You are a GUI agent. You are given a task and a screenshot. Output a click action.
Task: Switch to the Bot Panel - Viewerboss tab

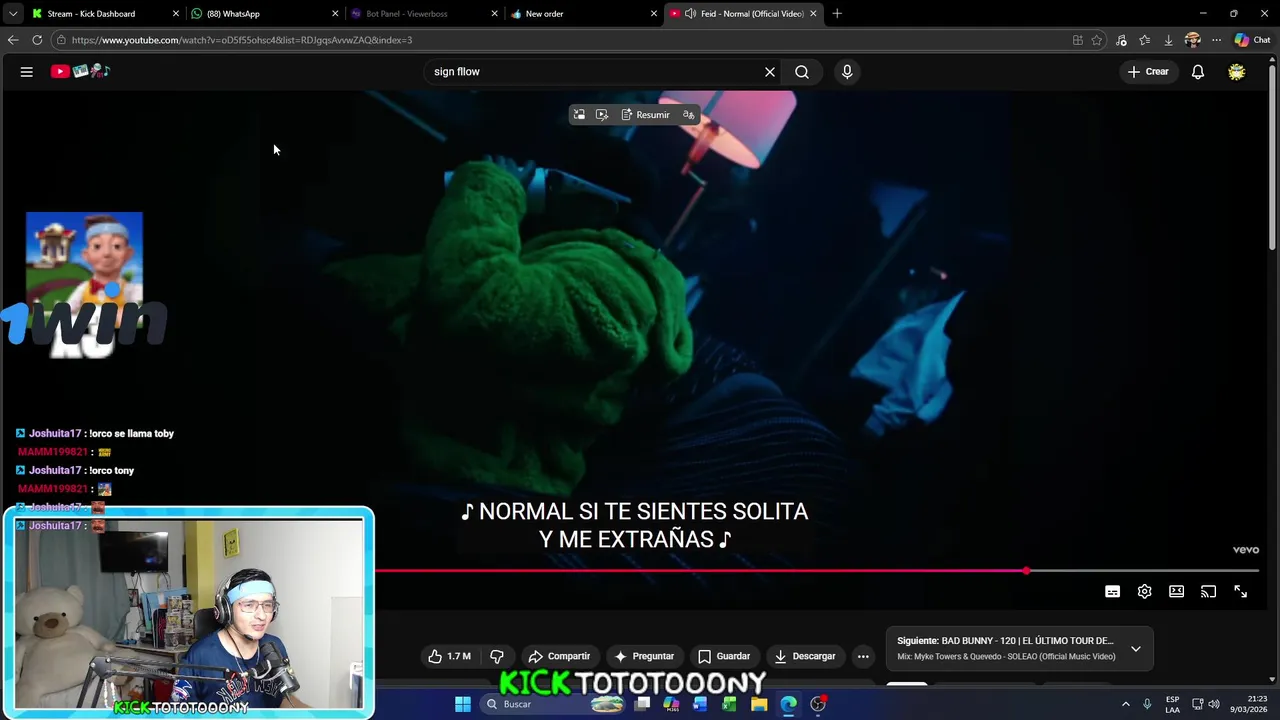422,14
